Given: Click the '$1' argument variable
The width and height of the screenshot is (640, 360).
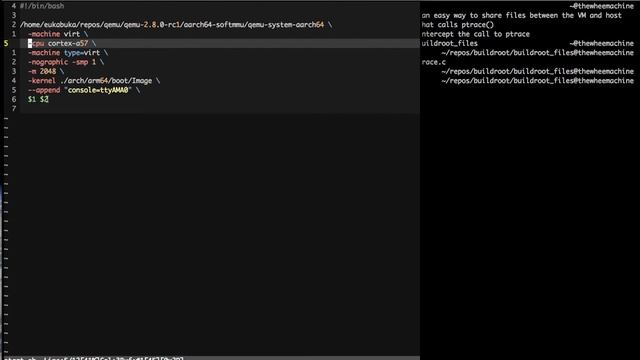Looking at the screenshot, I should coord(32,100).
